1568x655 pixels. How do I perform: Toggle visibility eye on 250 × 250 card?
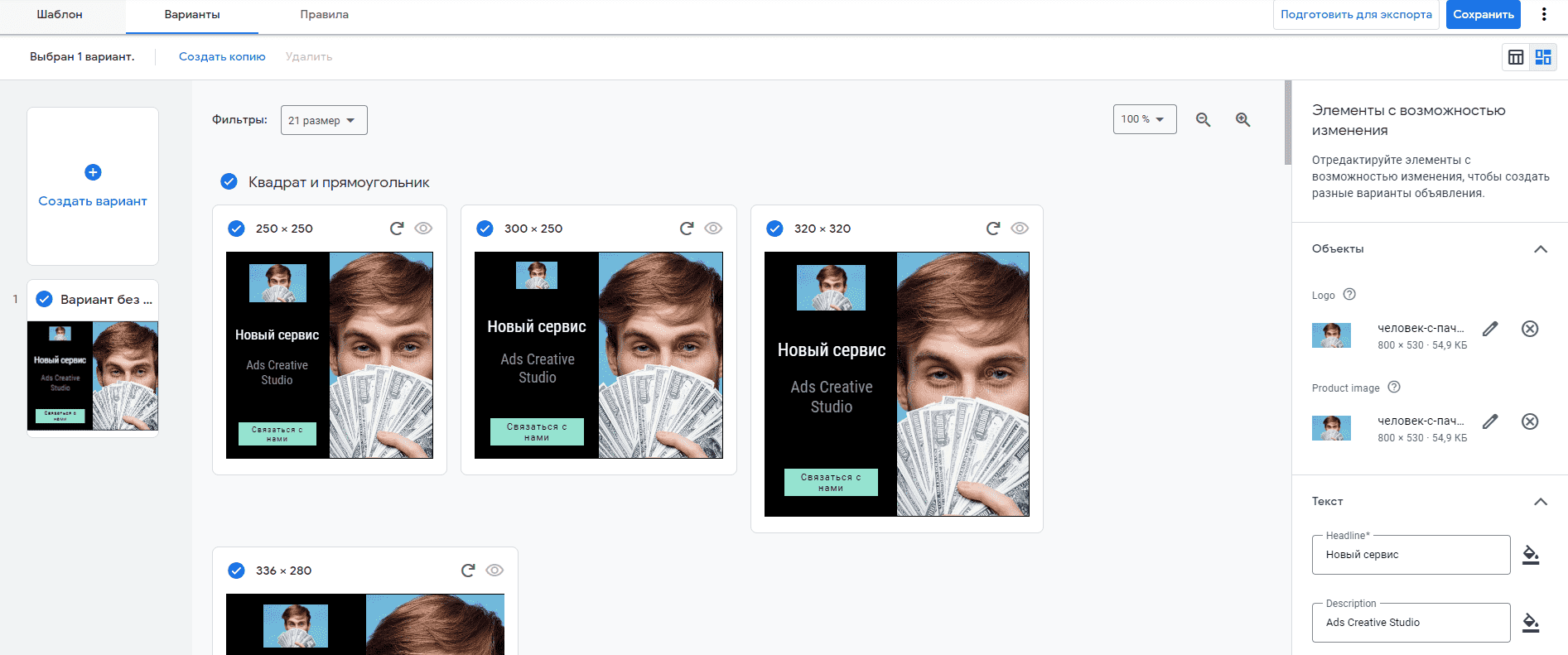click(423, 229)
